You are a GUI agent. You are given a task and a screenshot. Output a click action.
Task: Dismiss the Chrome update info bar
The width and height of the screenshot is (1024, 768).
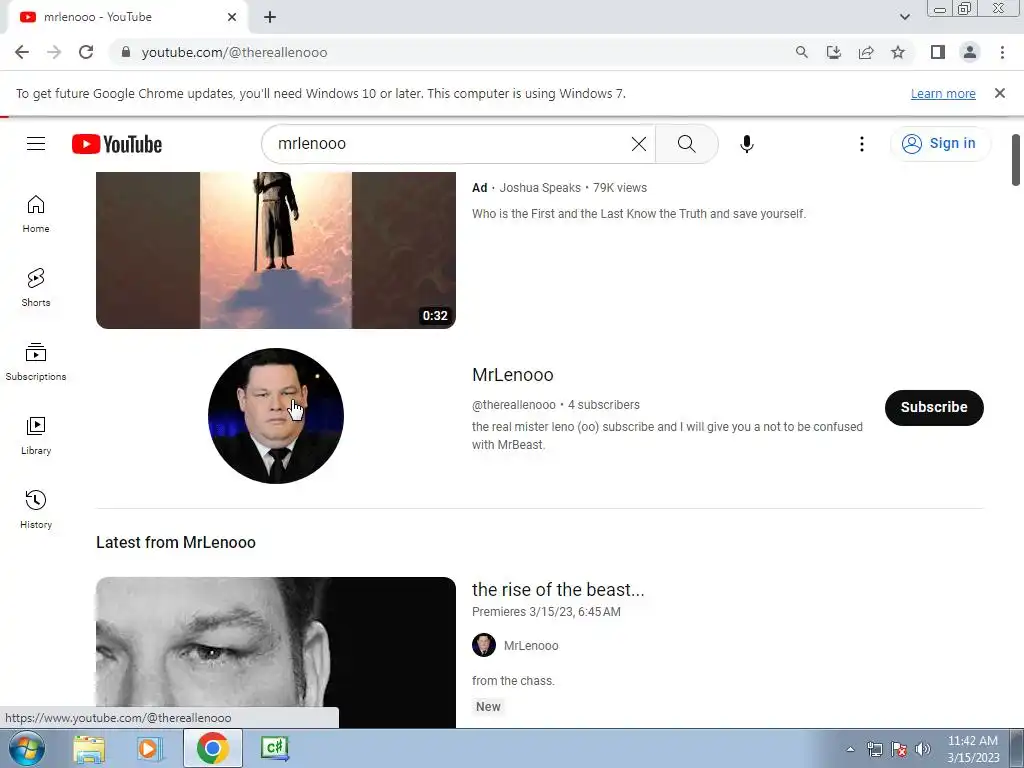click(999, 93)
